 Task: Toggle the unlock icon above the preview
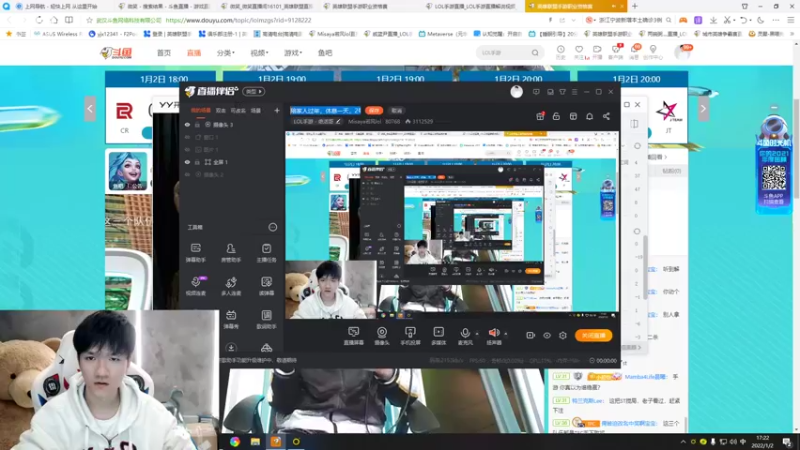coord(556,116)
